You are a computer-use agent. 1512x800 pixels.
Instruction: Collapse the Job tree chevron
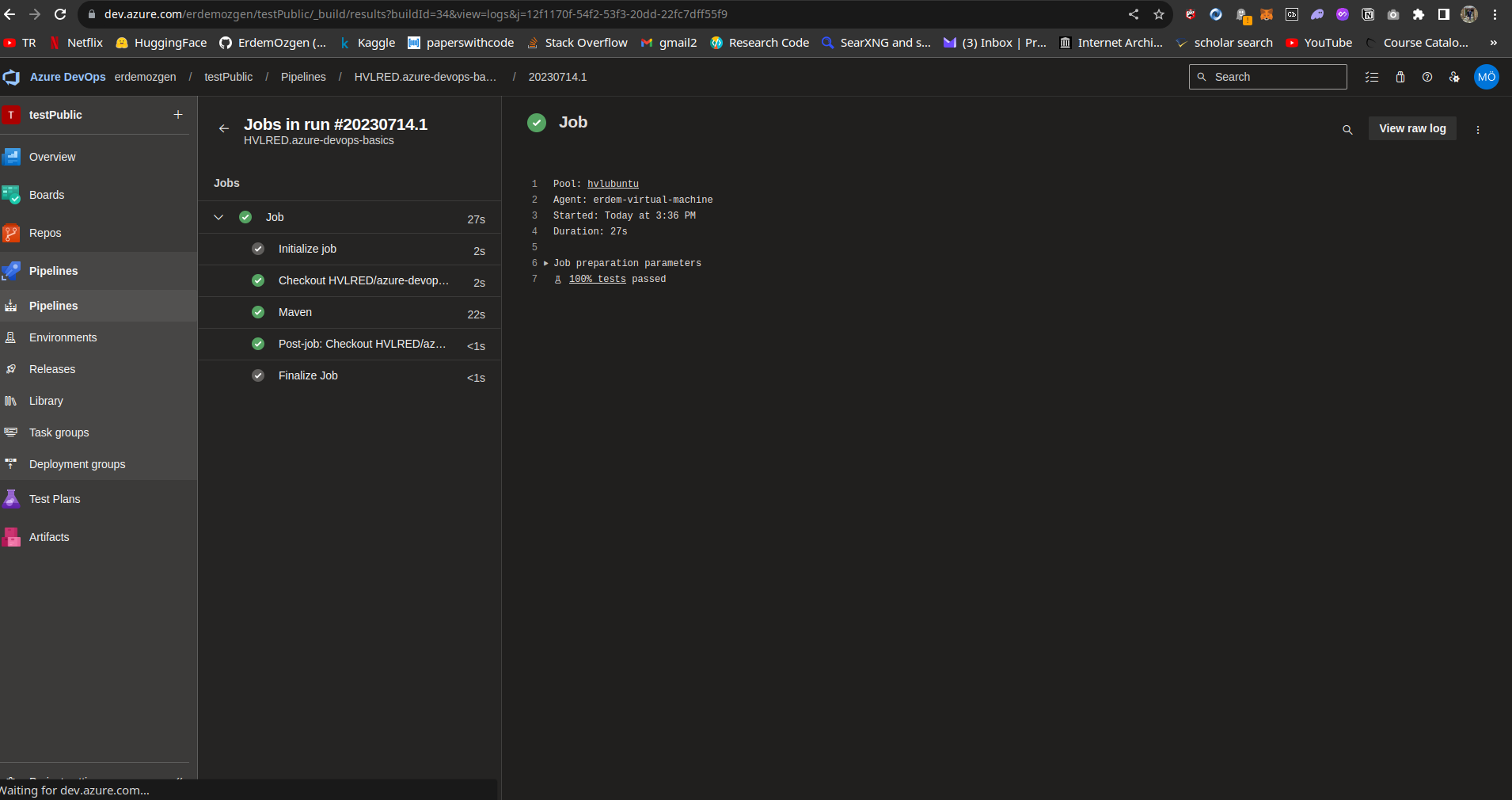pyautogui.click(x=218, y=217)
